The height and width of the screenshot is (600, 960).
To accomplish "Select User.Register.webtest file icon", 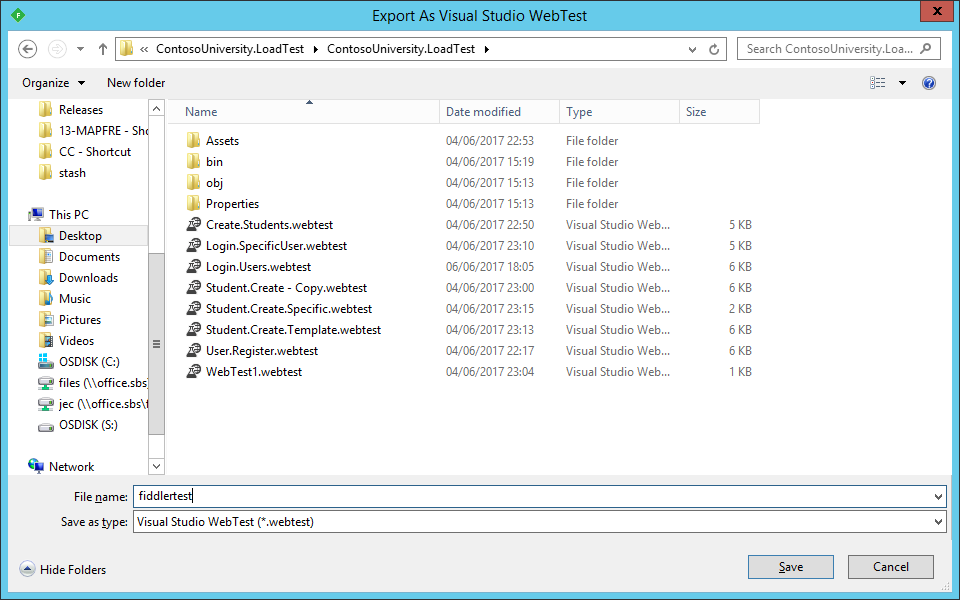I will pos(193,351).
